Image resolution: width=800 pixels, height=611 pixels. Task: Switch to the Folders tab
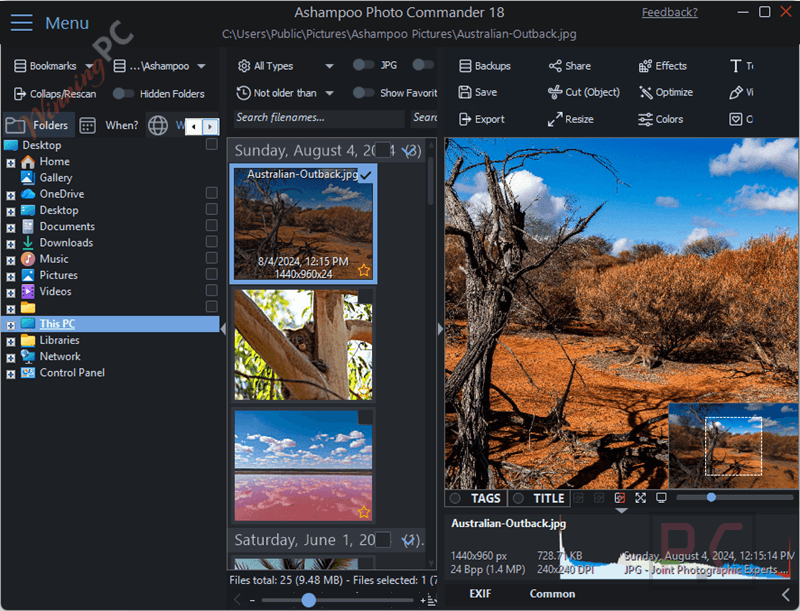pyautogui.click(x=39, y=125)
